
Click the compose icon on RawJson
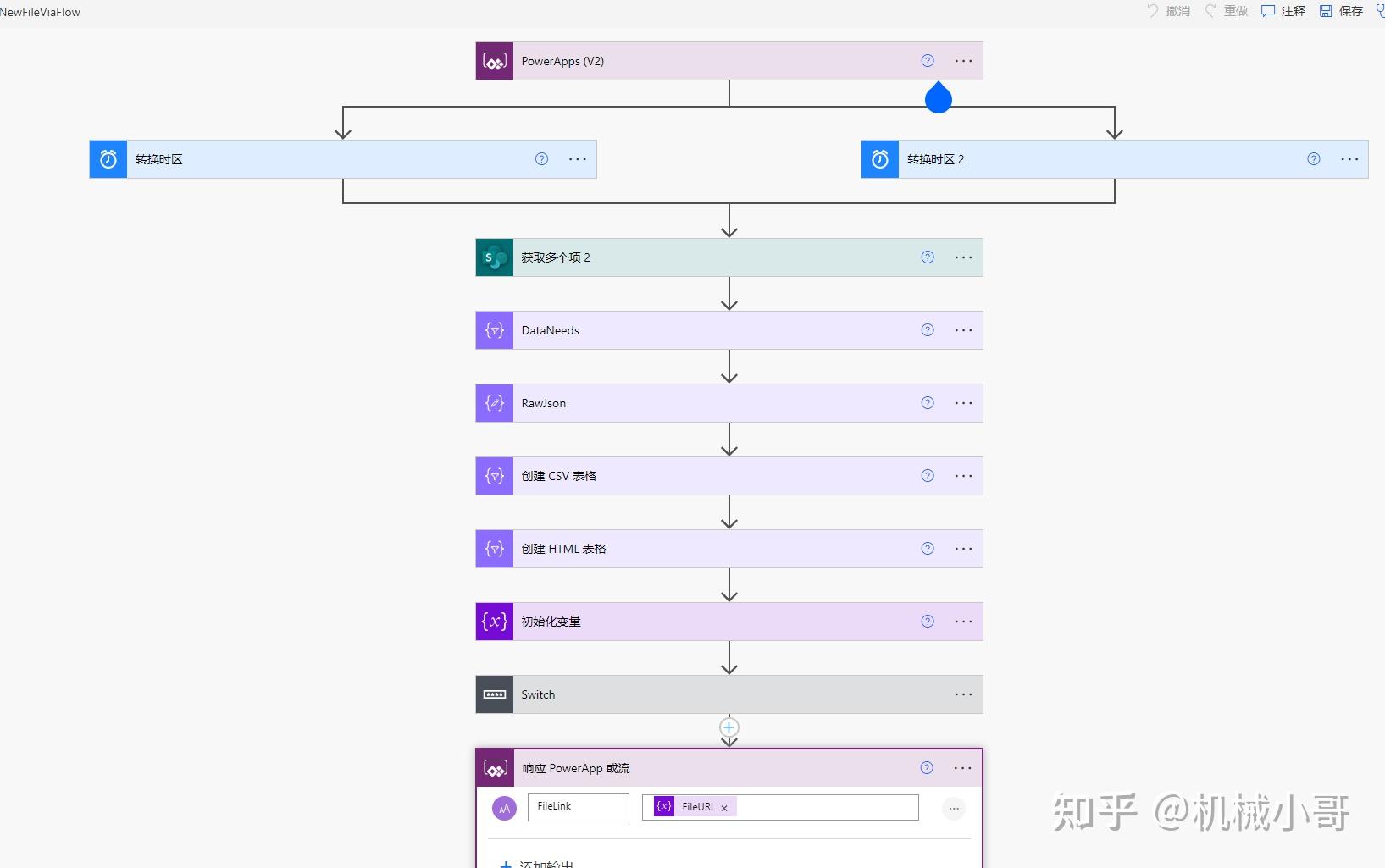click(494, 403)
